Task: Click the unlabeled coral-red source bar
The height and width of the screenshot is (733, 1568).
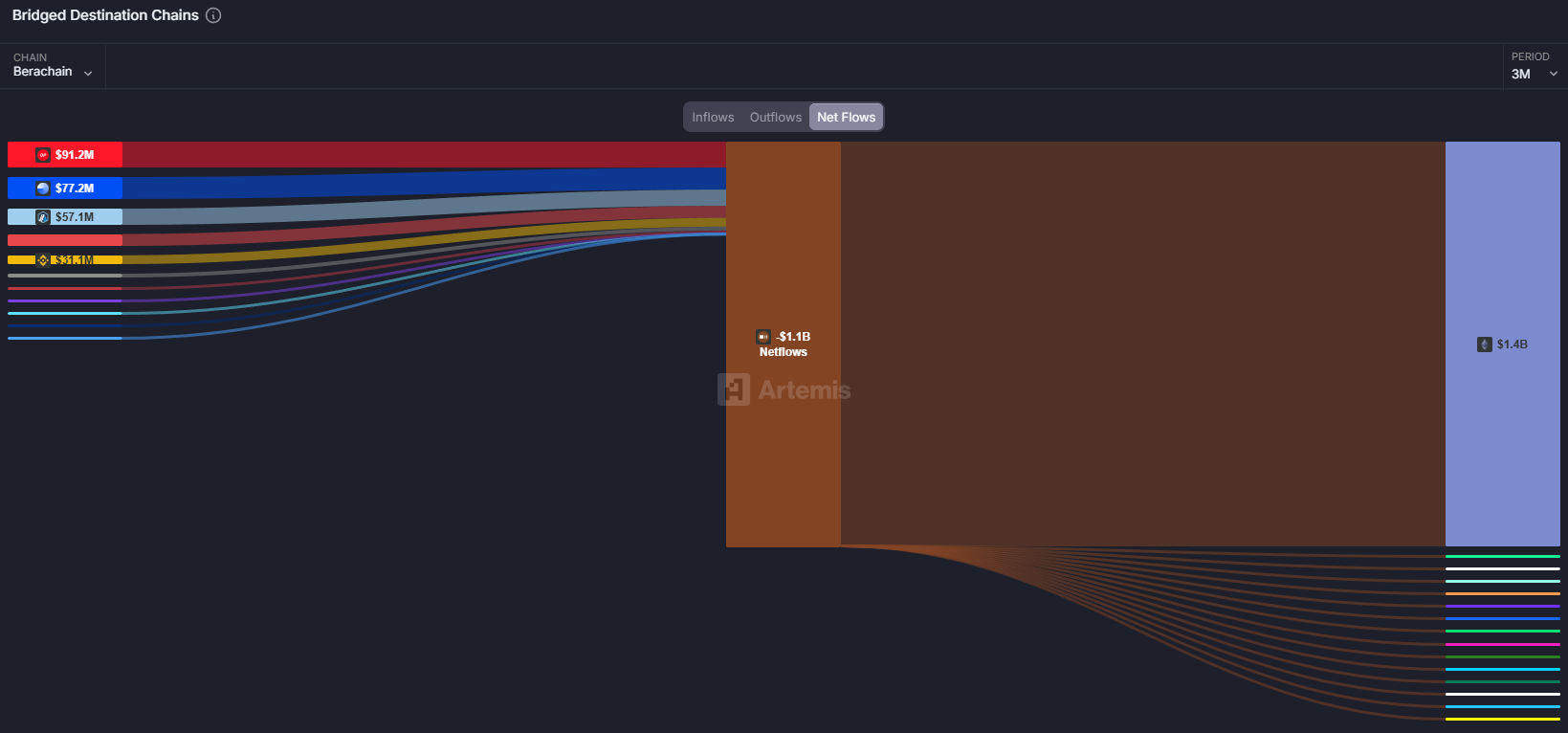Action: click(65, 240)
